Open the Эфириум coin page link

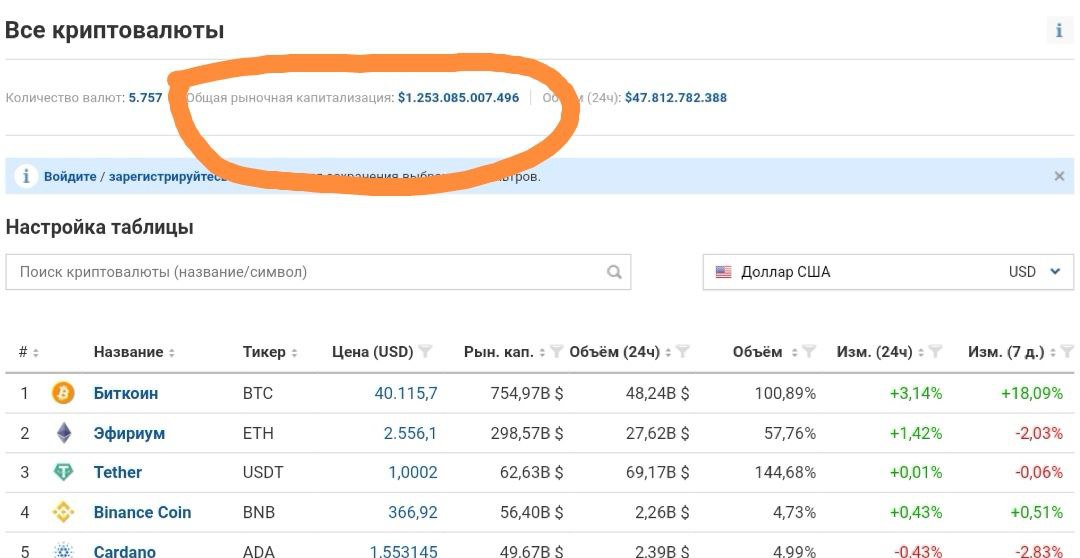pos(129,433)
